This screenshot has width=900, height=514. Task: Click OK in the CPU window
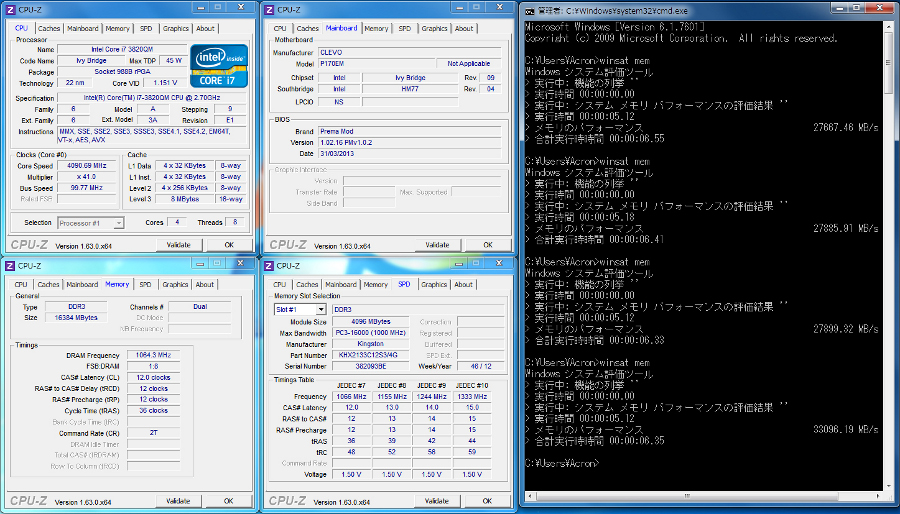(229, 245)
